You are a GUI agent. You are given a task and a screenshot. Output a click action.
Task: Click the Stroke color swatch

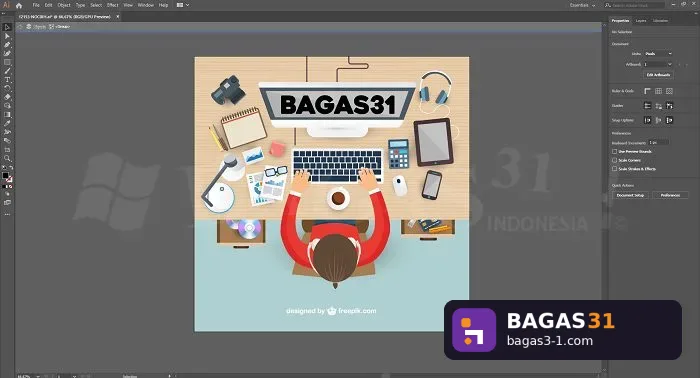pos(9,179)
